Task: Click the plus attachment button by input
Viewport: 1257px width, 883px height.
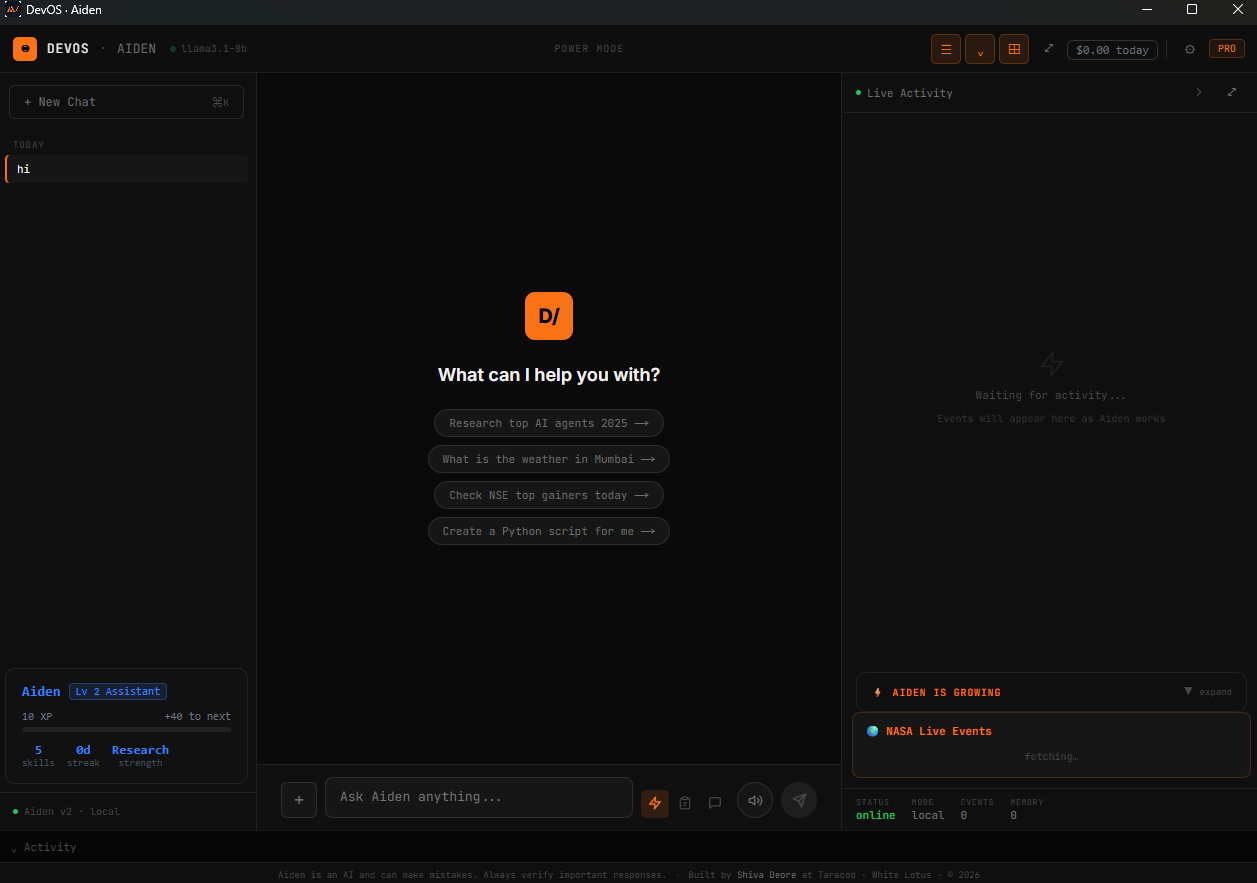Action: pos(299,800)
